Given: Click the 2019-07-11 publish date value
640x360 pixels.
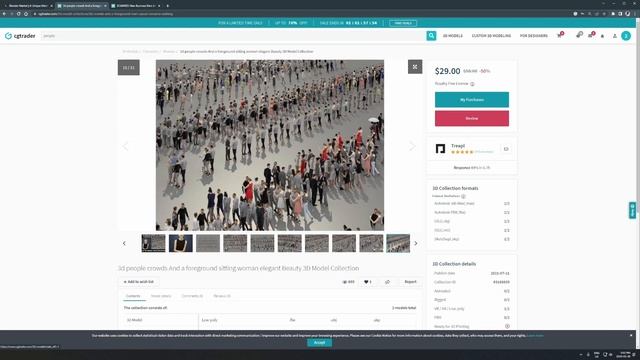Looking at the screenshot, I should 500,273.
